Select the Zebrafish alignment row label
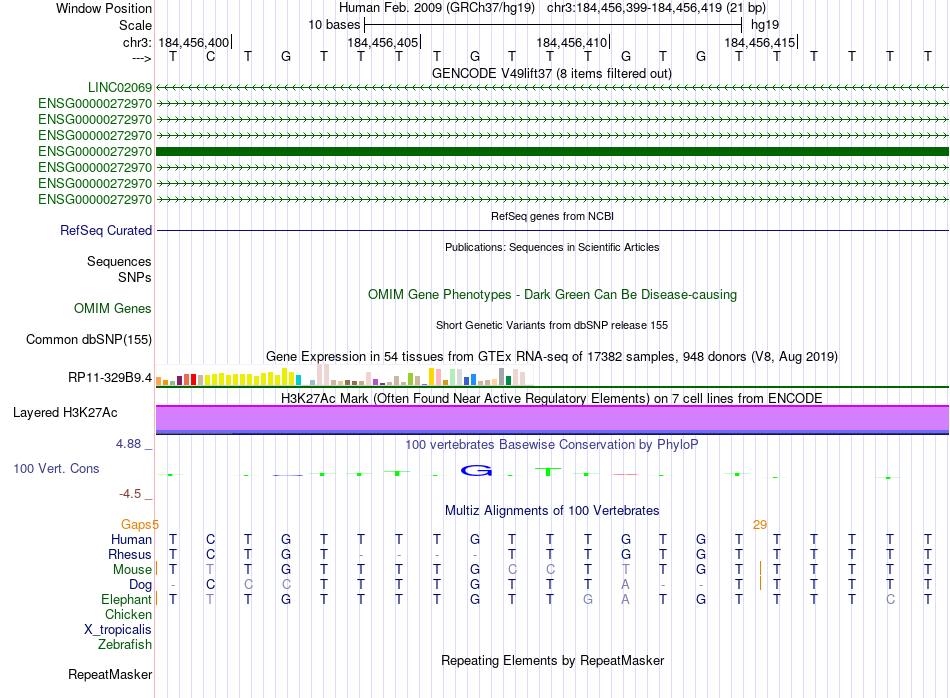Image resolution: width=950 pixels, height=698 pixels. [x=125, y=645]
